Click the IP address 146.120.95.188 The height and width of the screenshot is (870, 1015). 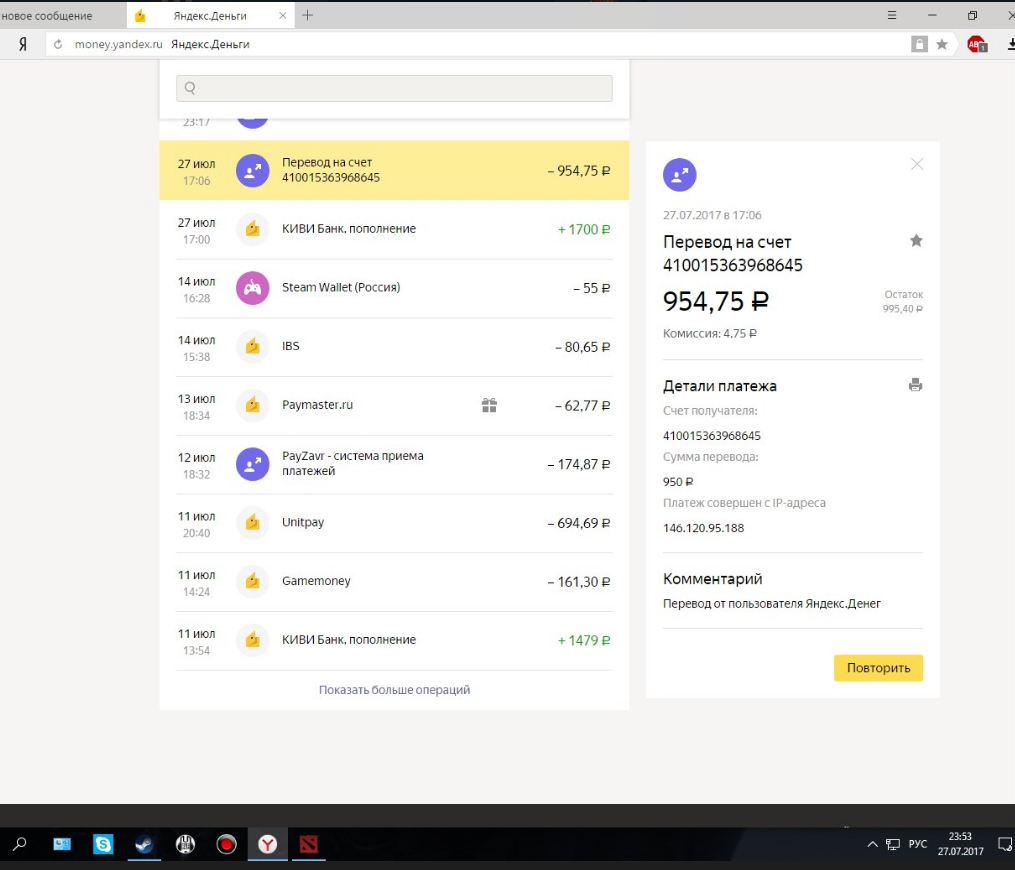point(704,528)
